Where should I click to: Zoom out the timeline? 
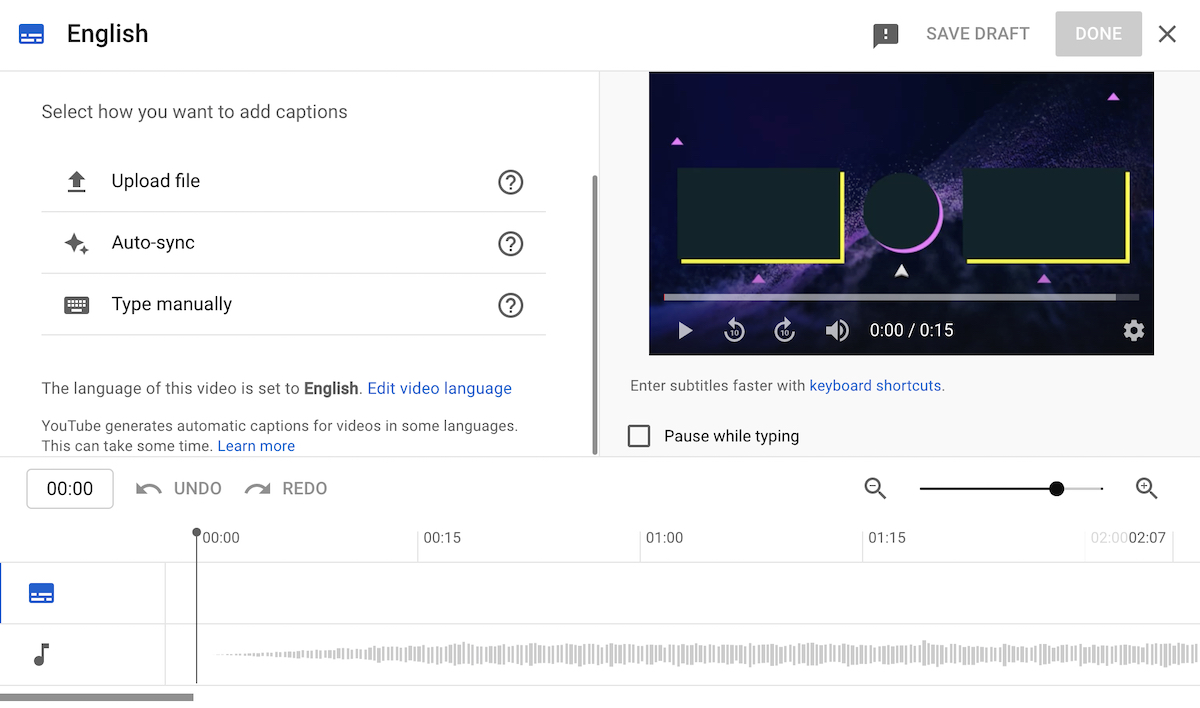(x=876, y=488)
